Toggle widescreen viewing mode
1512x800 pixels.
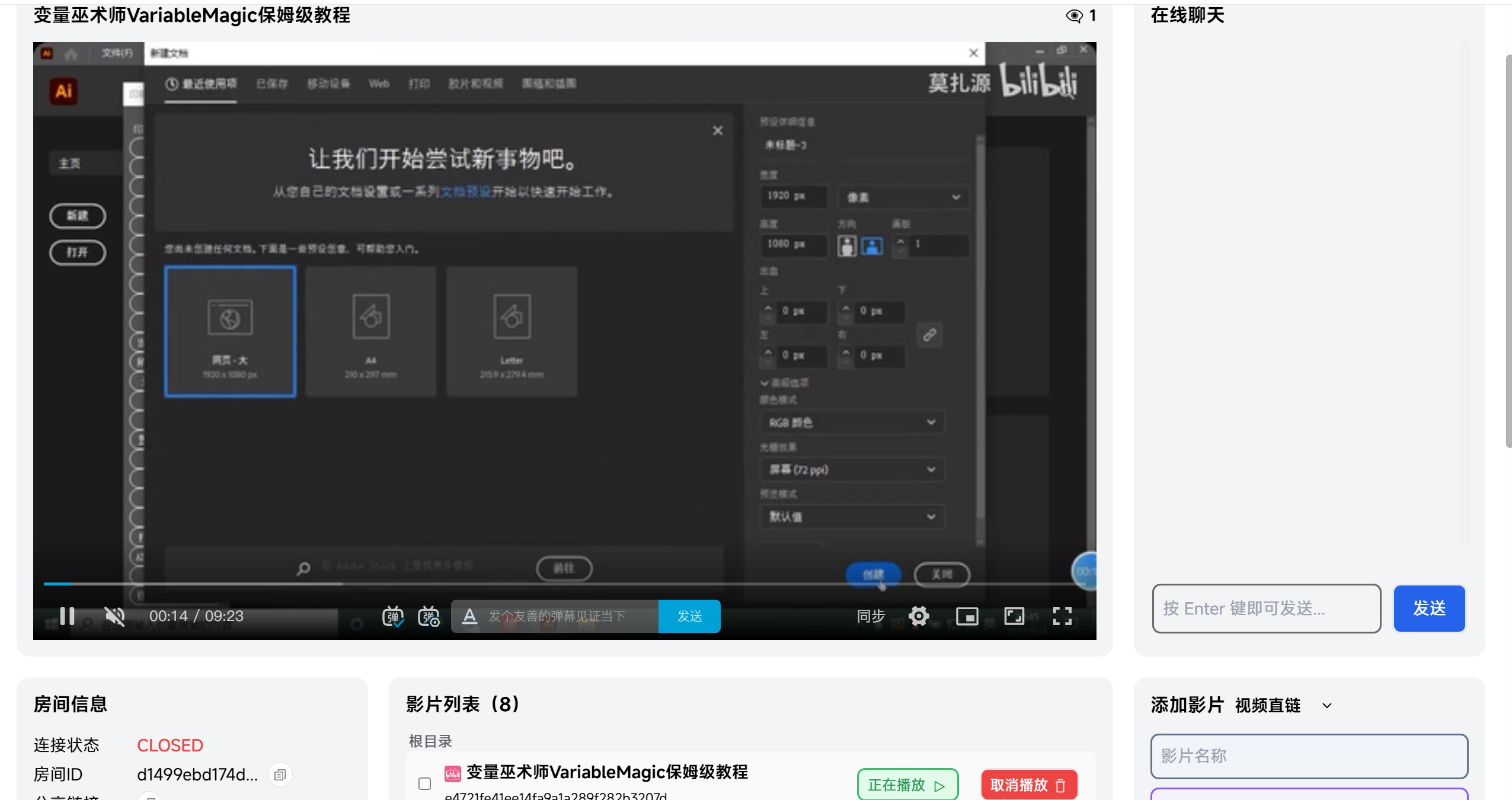(1014, 616)
